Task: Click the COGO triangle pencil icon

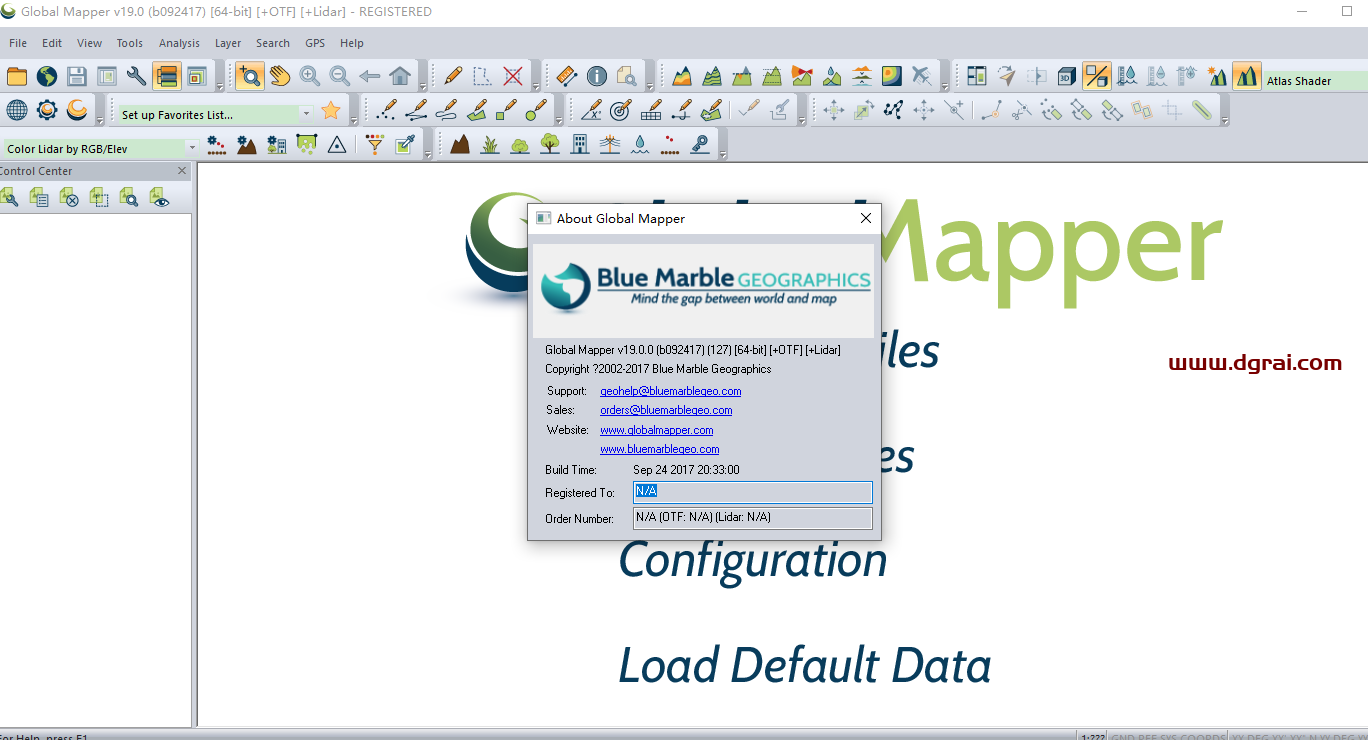Action: coord(591,110)
